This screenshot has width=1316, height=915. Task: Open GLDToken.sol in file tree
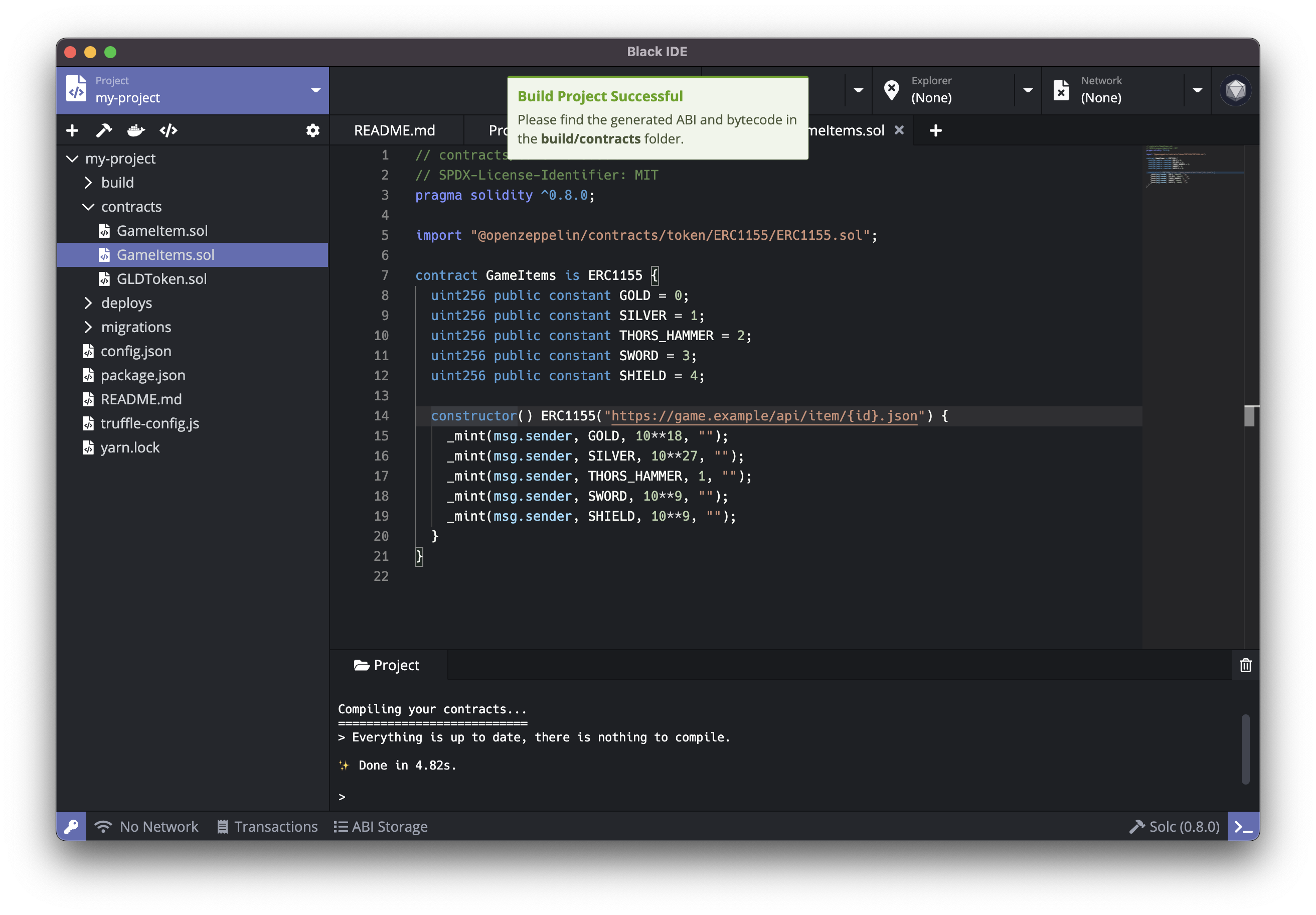(x=161, y=278)
